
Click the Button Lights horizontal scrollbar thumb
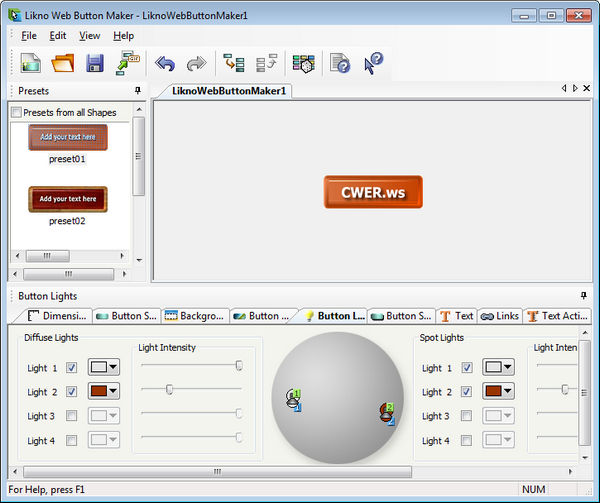tap(217, 472)
